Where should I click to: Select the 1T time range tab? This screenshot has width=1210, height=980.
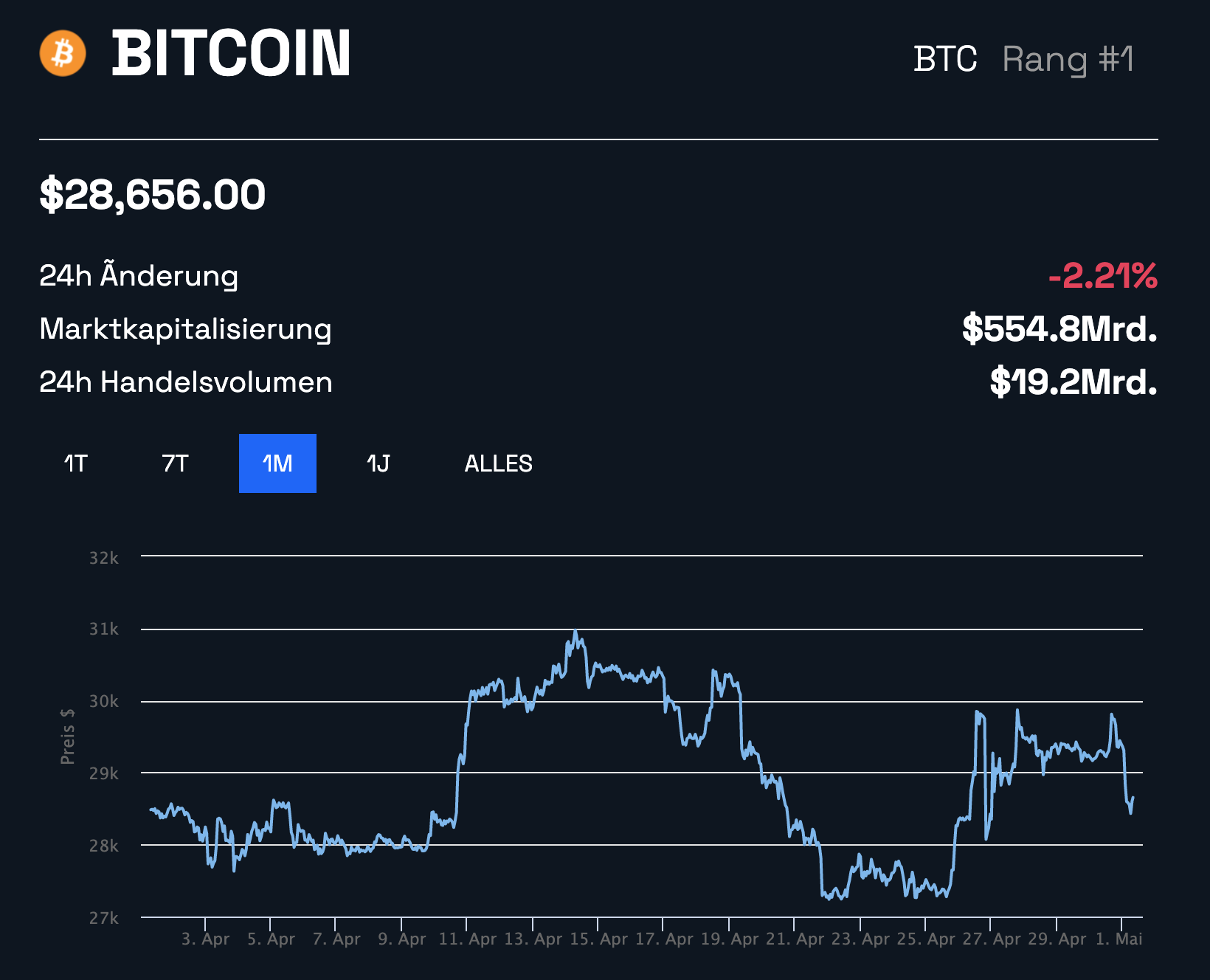tap(75, 463)
